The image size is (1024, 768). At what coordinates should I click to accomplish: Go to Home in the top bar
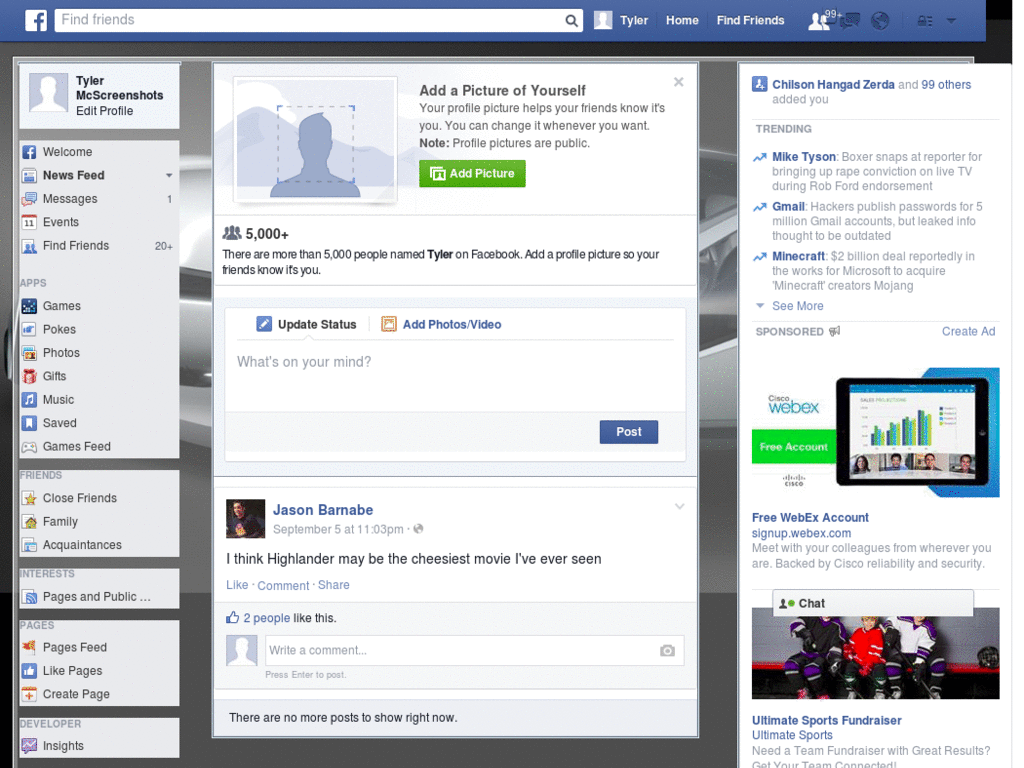pyautogui.click(x=682, y=20)
